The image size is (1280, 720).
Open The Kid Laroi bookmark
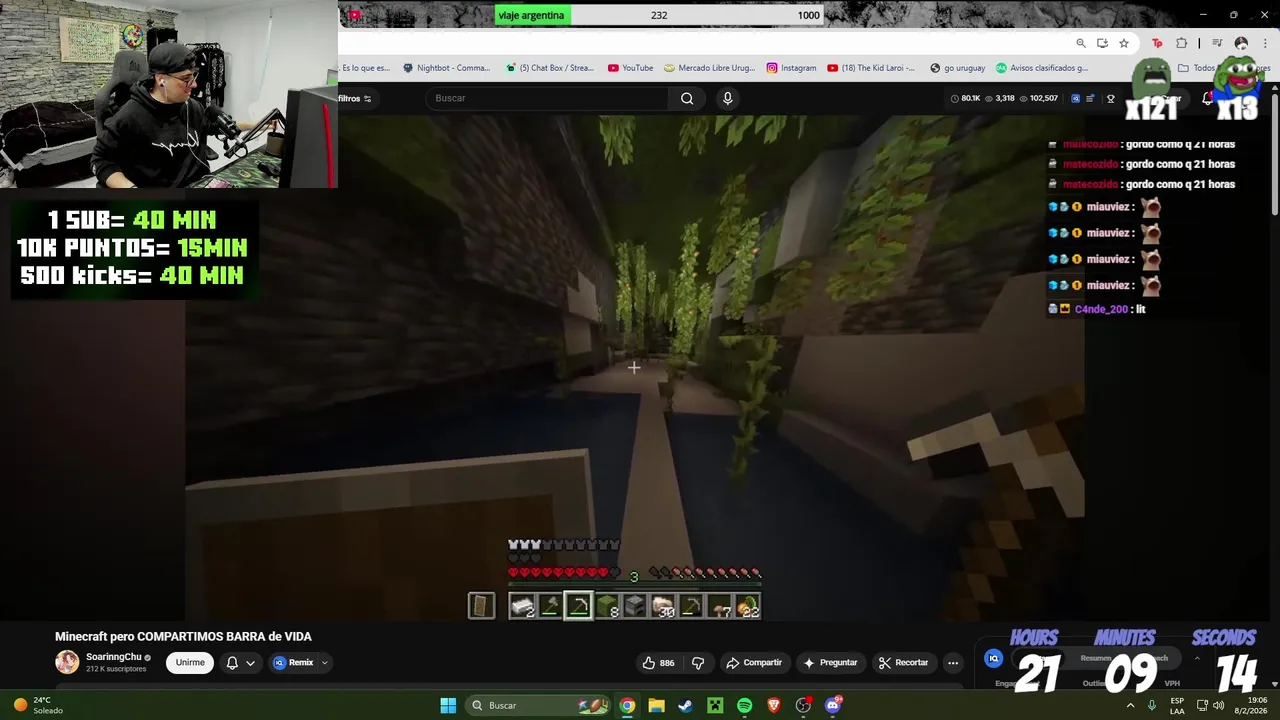coord(871,68)
